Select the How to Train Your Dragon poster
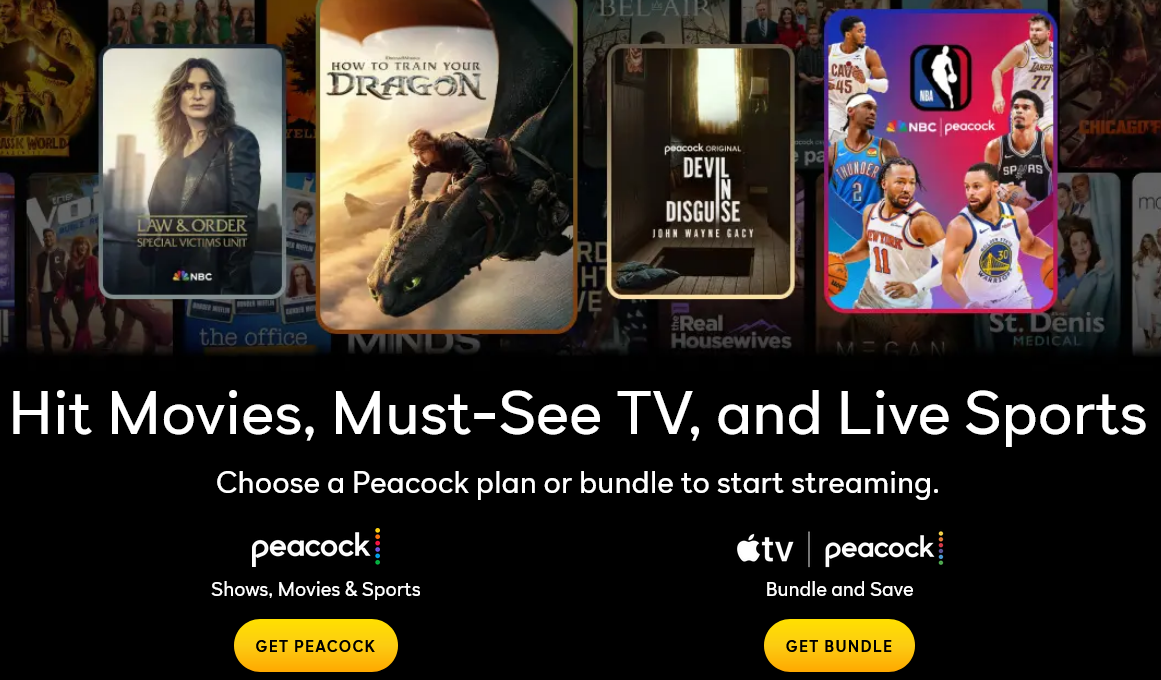The width and height of the screenshot is (1161, 680). point(446,164)
